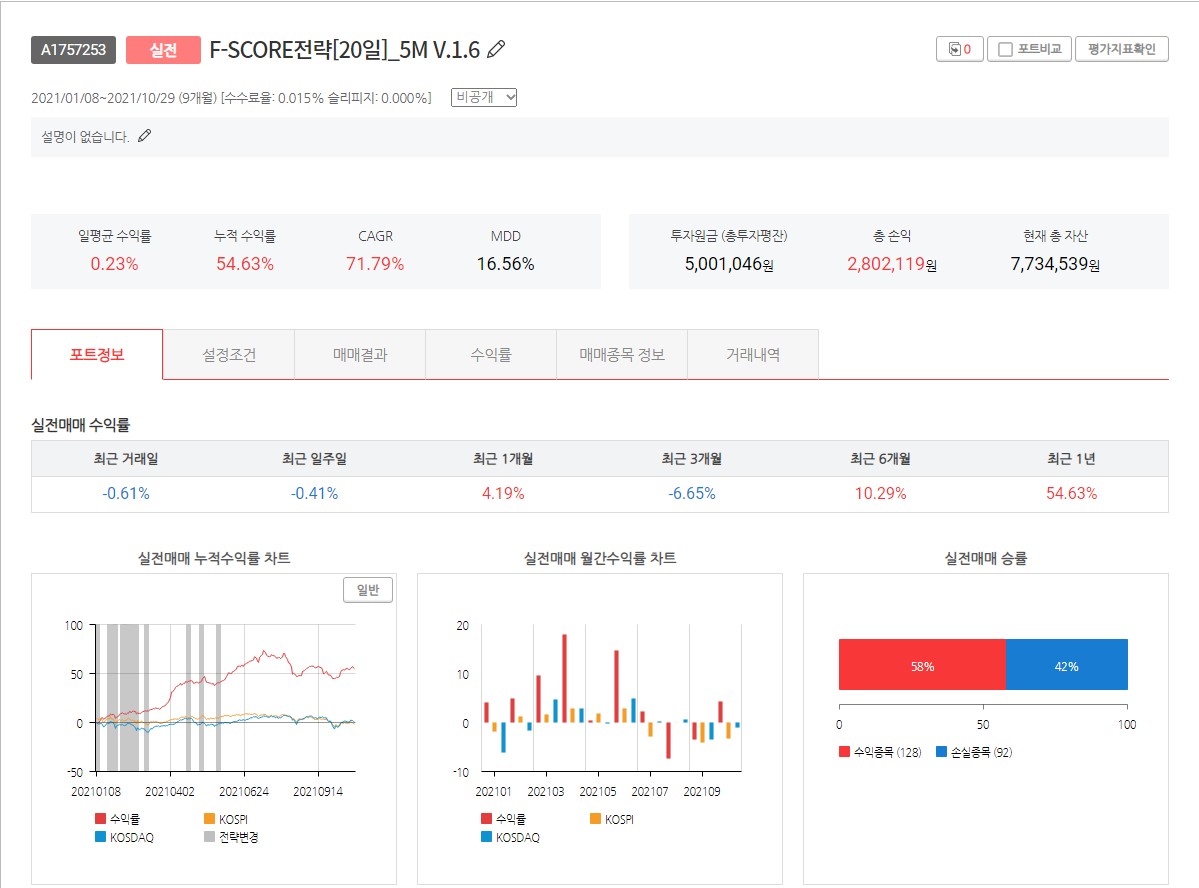This screenshot has height=888, width=1199.
Task: Click the 실전매매 월간수익률 차트 title
Action: coord(600,558)
